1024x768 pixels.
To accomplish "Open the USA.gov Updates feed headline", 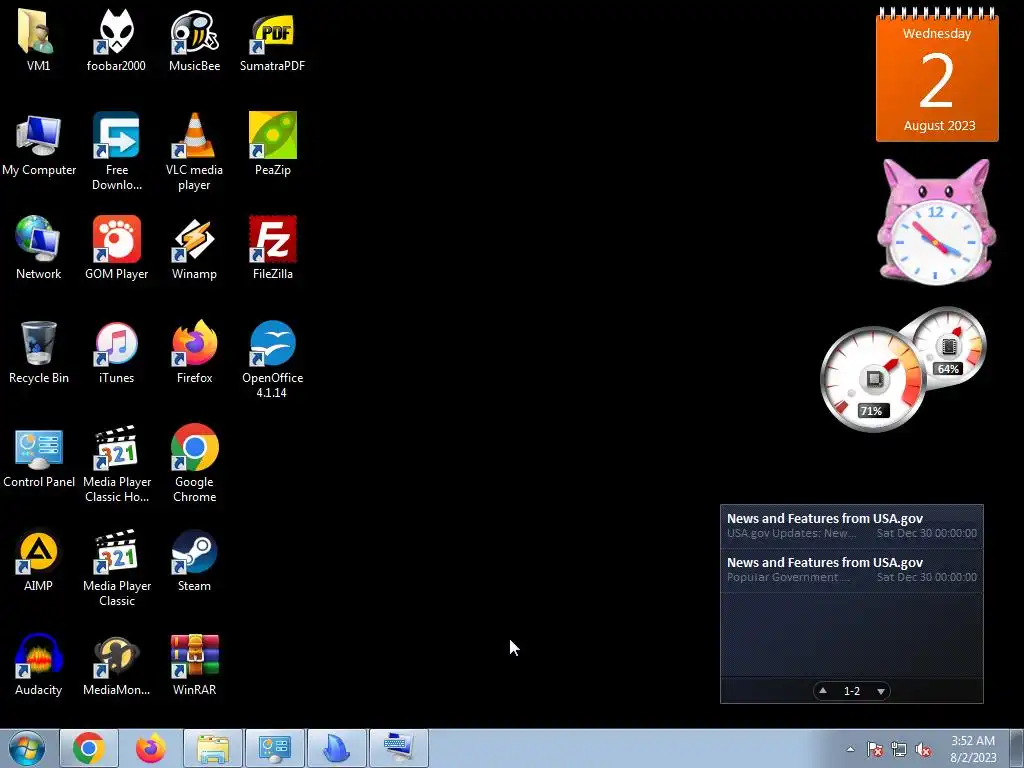I will coord(852,526).
